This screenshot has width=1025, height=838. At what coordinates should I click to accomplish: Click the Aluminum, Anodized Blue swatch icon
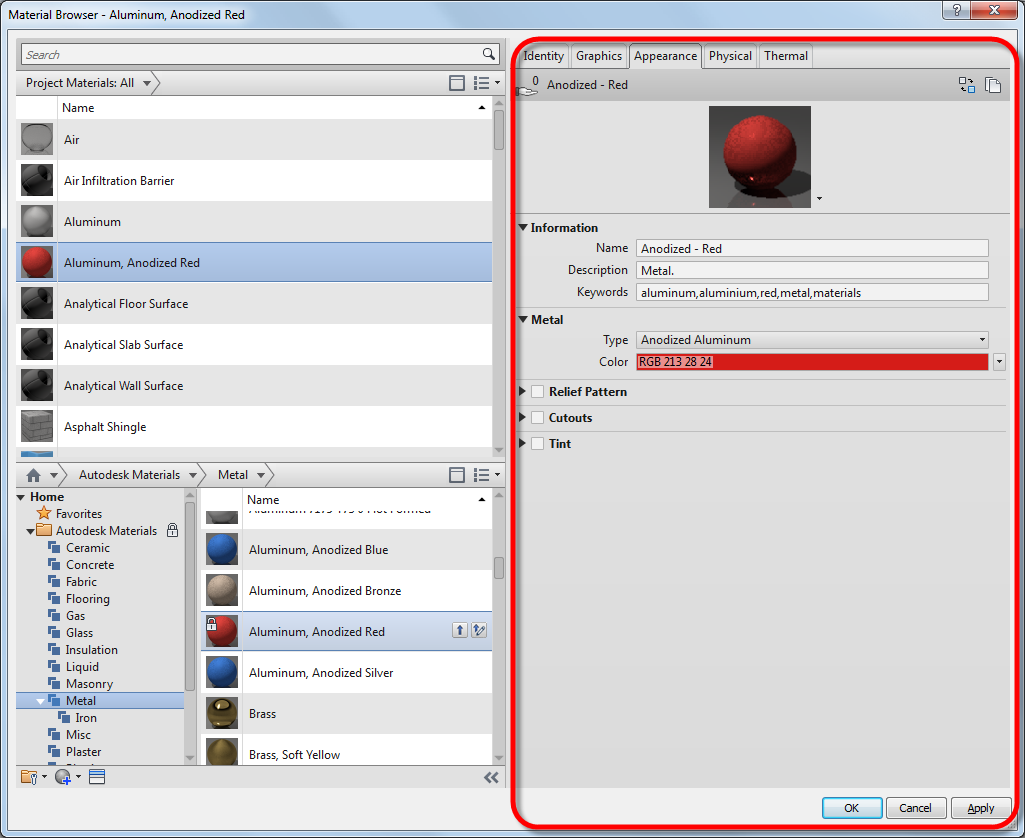pos(222,549)
